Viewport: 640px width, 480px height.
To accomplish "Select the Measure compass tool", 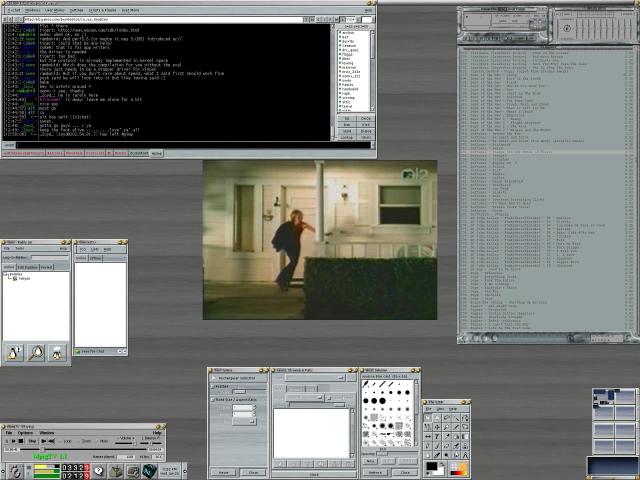I will pos(465,455).
